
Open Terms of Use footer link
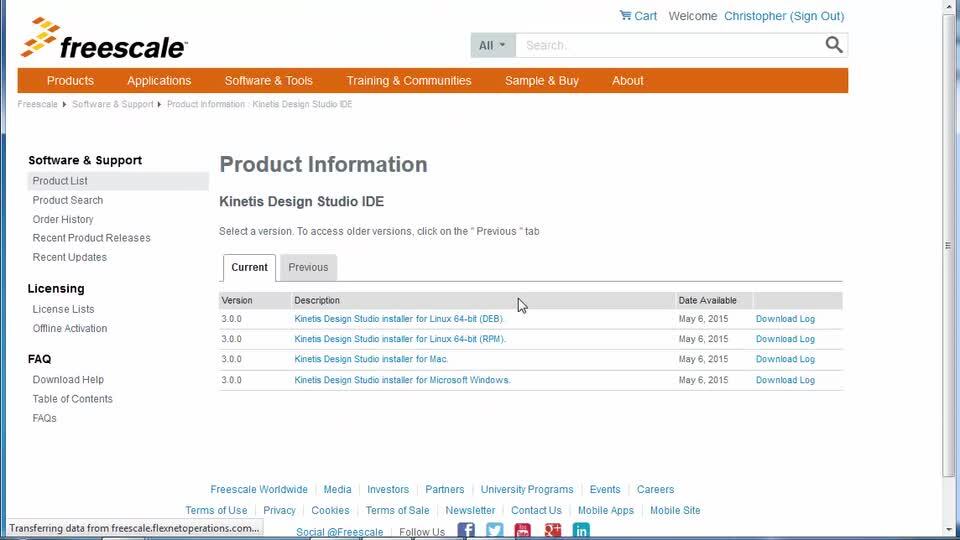(216, 511)
